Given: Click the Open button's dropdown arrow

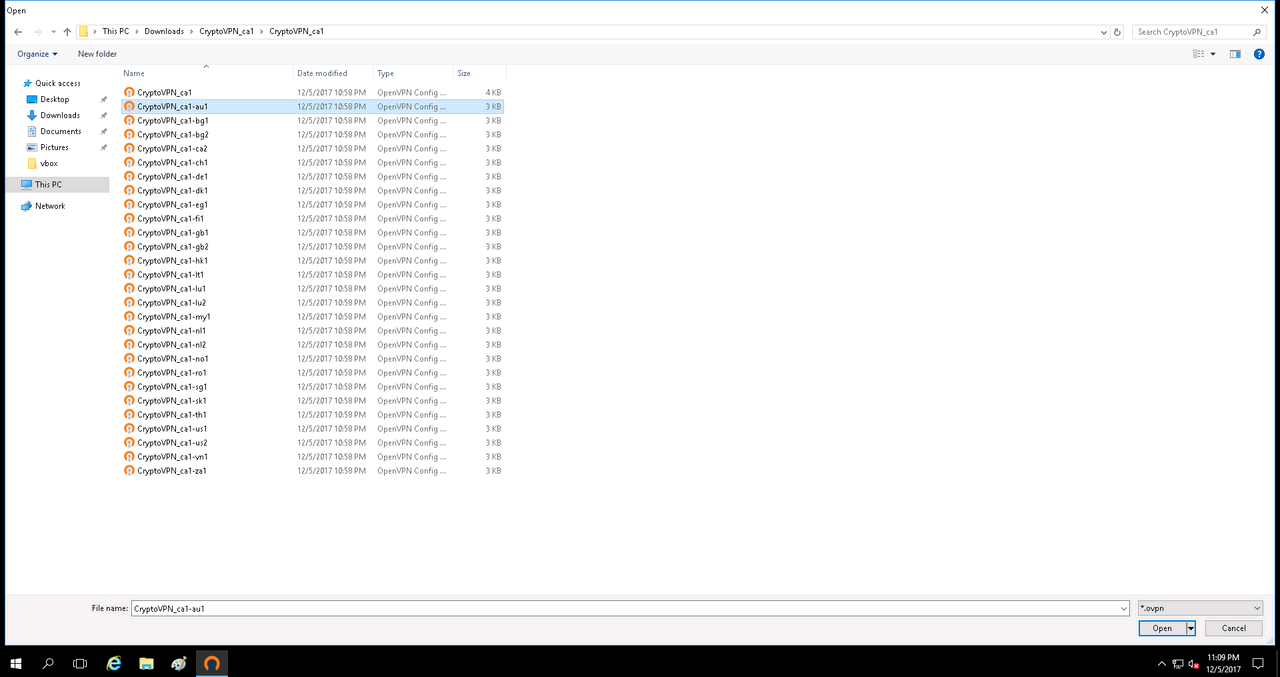Looking at the screenshot, I should click(1191, 628).
